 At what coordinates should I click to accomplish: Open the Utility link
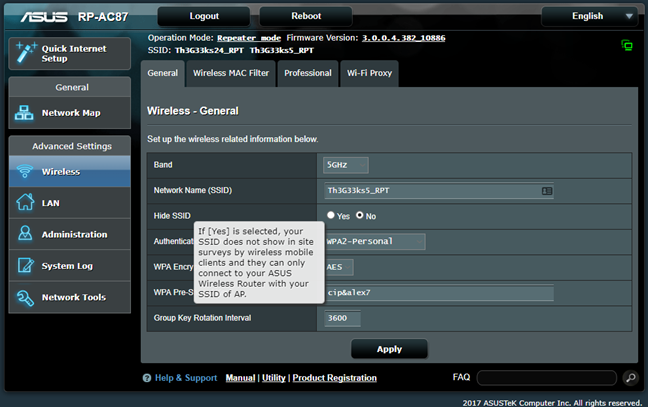(x=274, y=378)
